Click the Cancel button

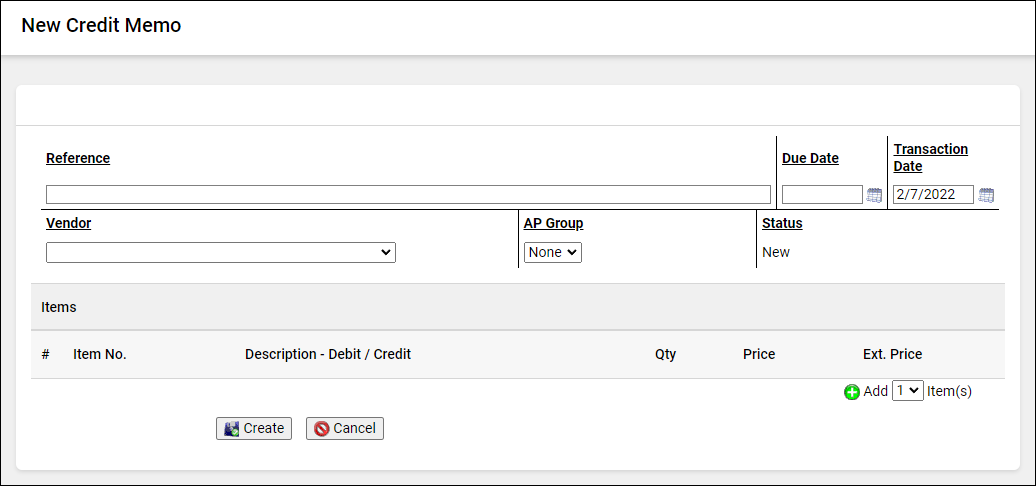pos(344,429)
